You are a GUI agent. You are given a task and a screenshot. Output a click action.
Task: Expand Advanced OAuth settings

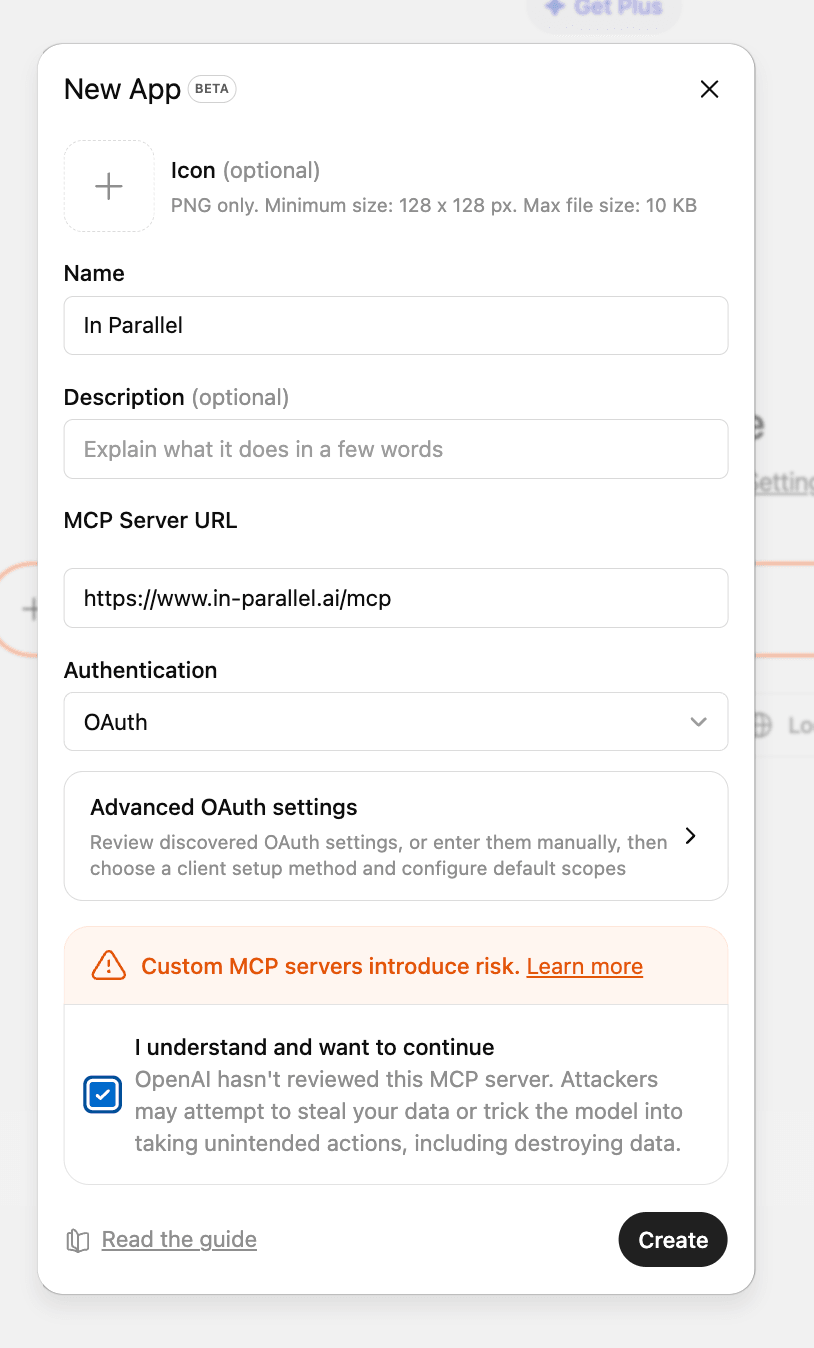point(396,836)
